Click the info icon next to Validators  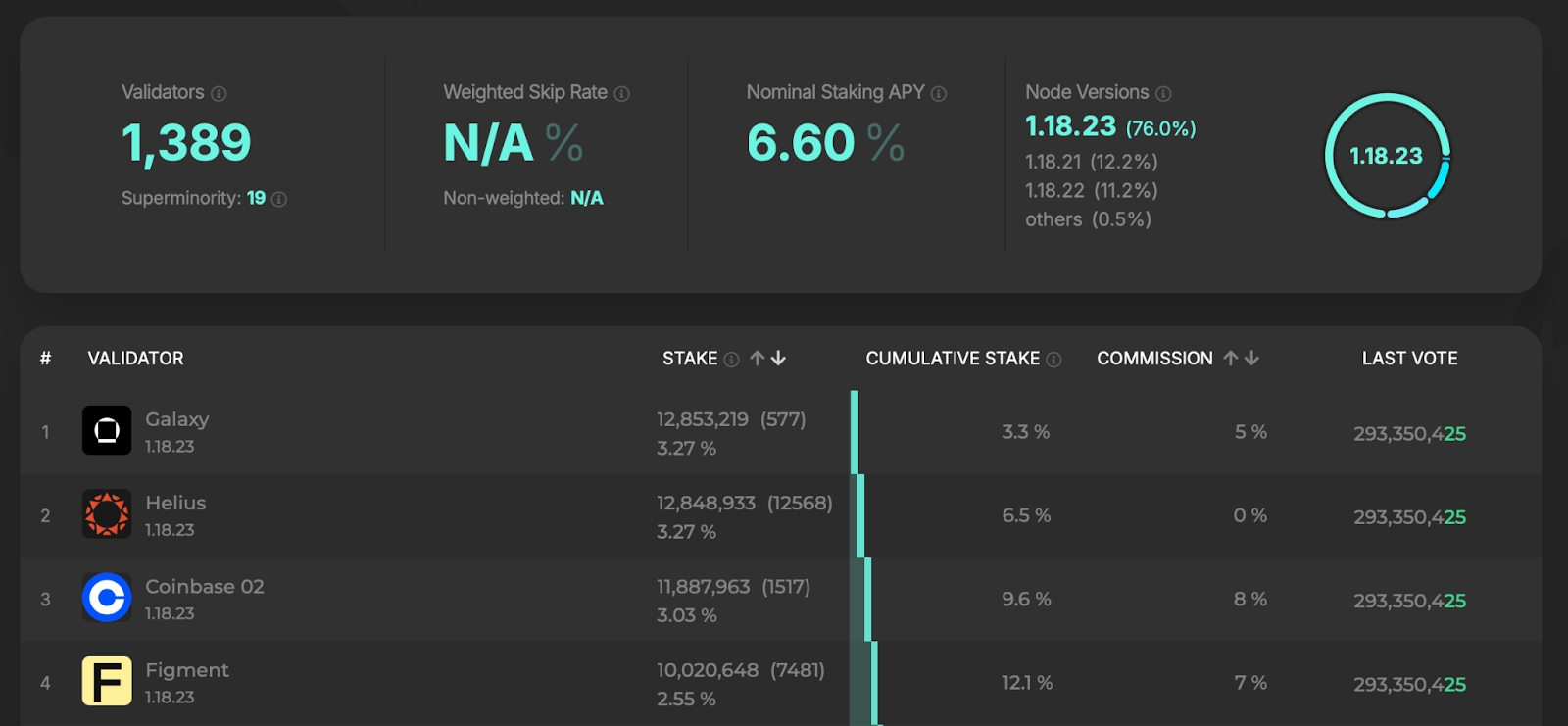click(219, 94)
